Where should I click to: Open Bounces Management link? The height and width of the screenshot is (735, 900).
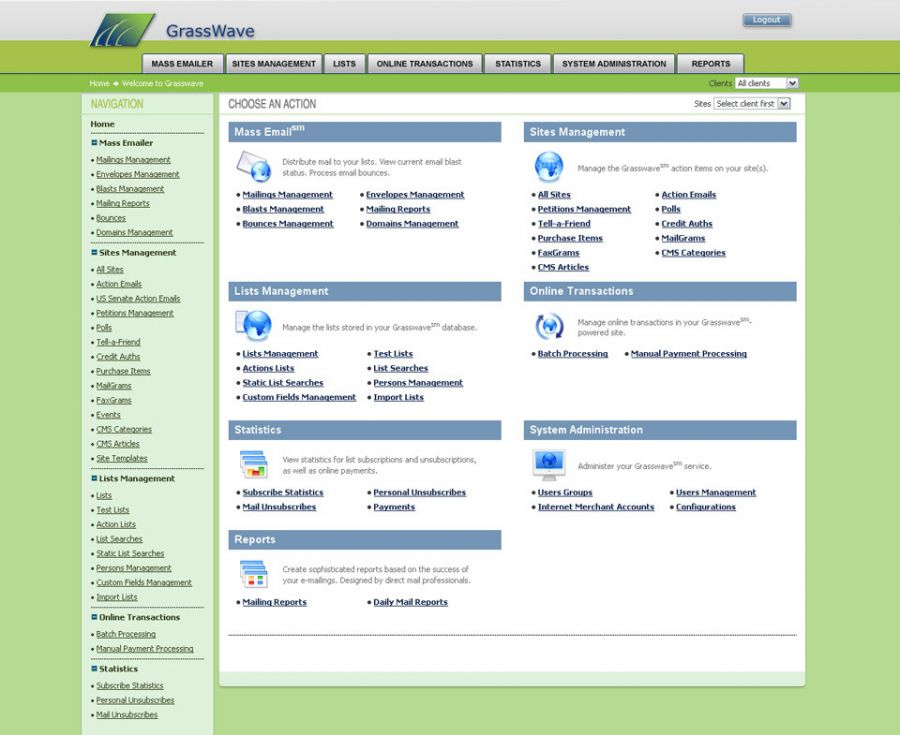click(288, 224)
